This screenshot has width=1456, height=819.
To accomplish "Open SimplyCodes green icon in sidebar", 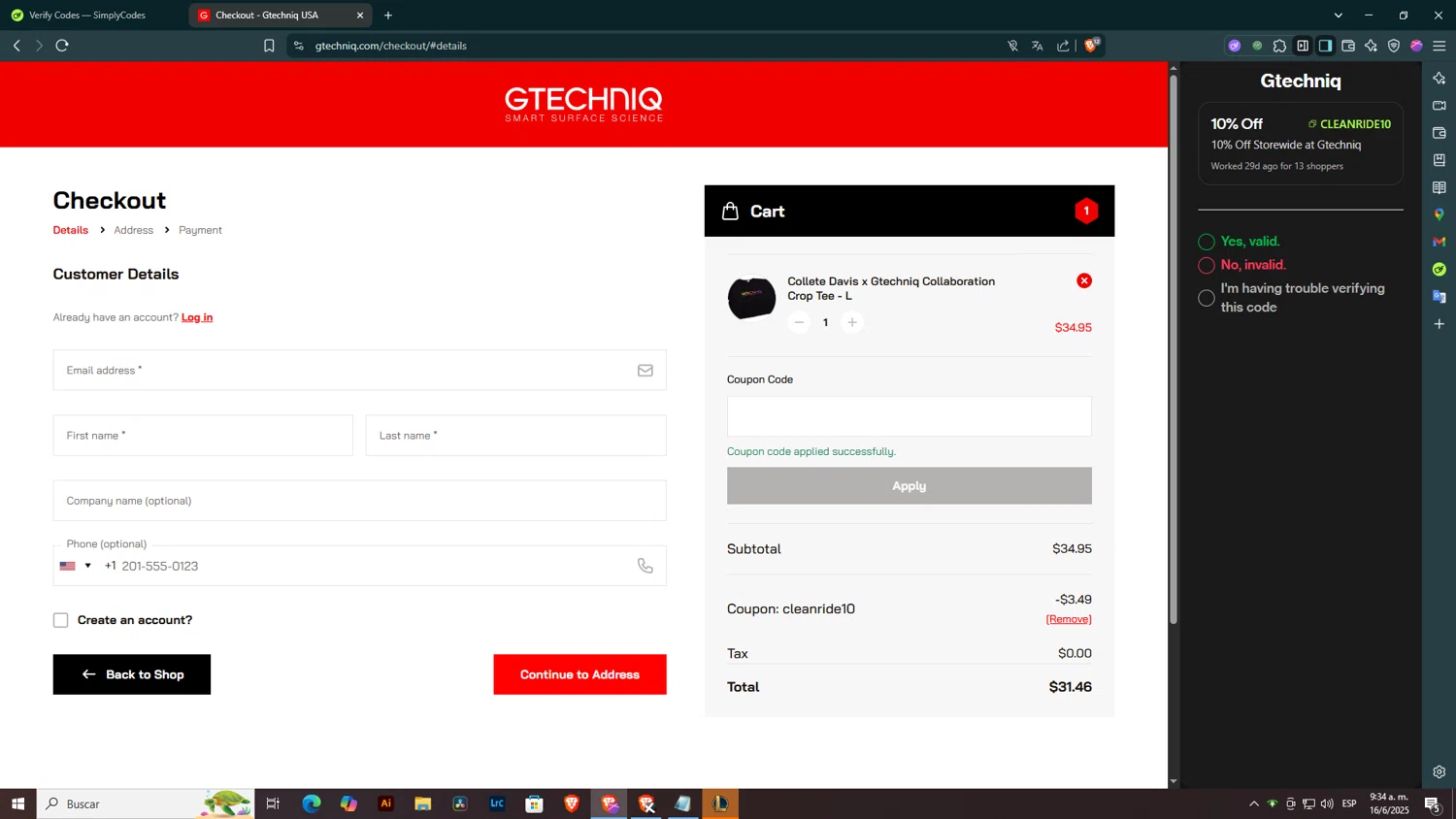I will click(x=1439, y=269).
